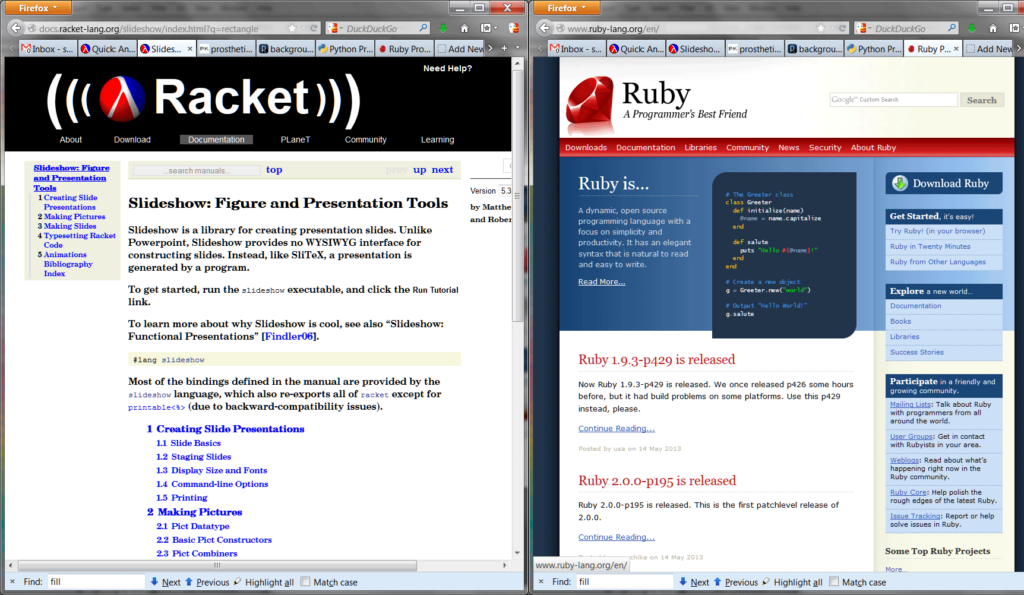This screenshot has height=595, width=1024.
Task: Bookmark the Racket slideshow page with the star
Action: tap(292, 28)
